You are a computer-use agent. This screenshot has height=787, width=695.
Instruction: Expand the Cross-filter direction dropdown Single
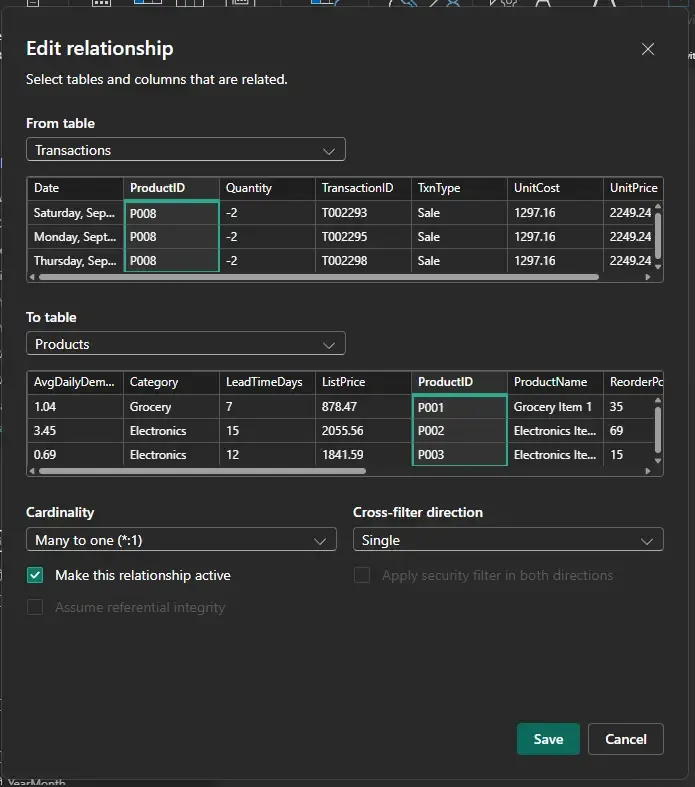pos(508,540)
